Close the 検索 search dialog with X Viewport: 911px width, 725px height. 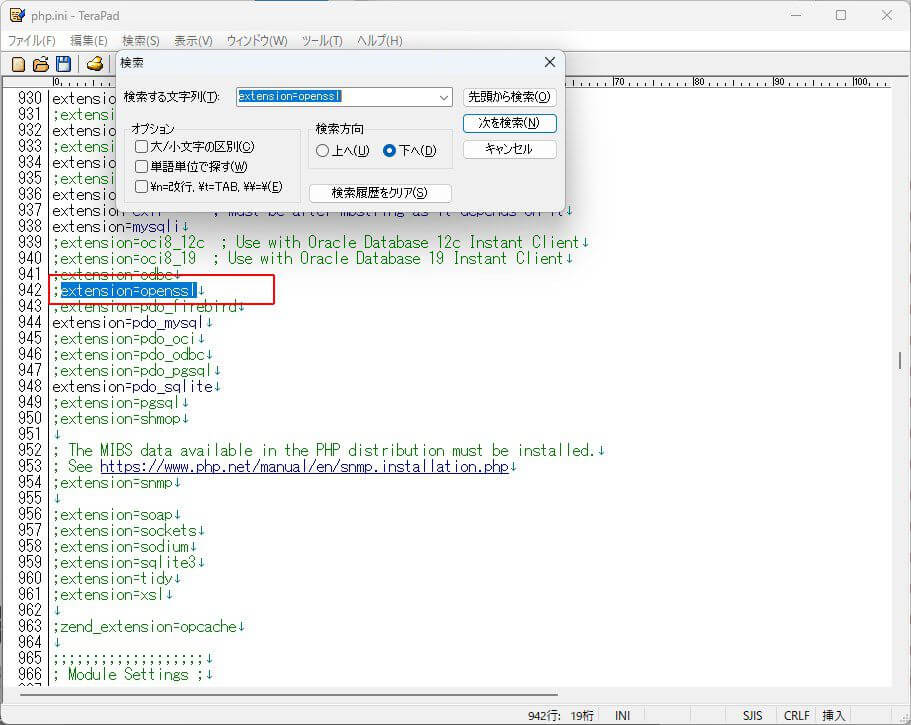coord(548,62)
